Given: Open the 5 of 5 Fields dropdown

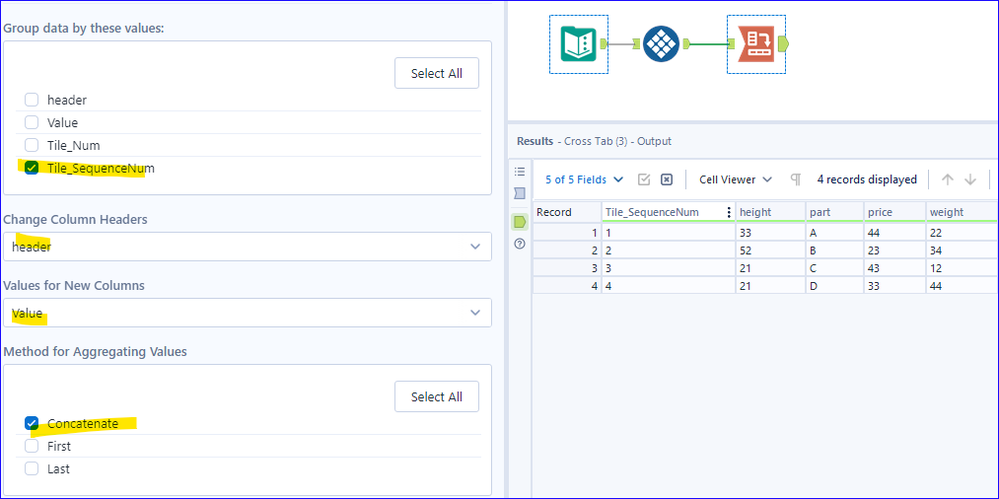Looking at the screenshot, I should point(584,180).
